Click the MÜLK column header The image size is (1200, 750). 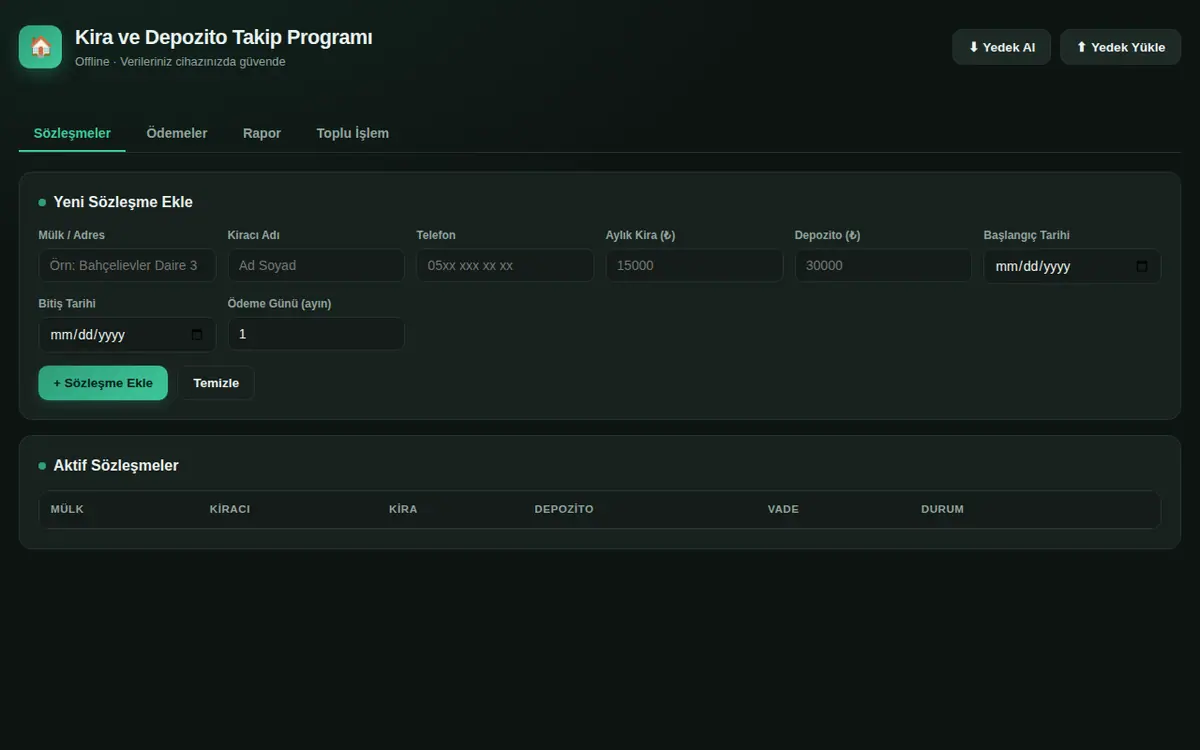[67, 509]
